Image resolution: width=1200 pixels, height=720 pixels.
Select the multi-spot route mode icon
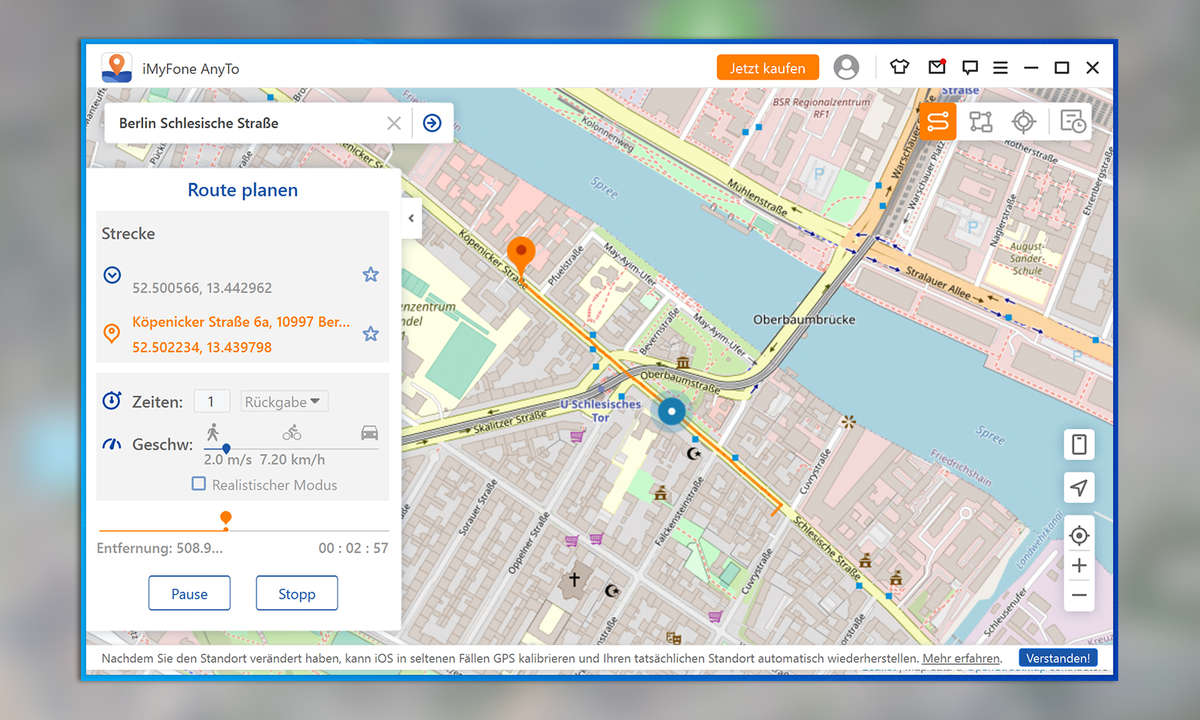pyautogui.click(x=981, y=122)
